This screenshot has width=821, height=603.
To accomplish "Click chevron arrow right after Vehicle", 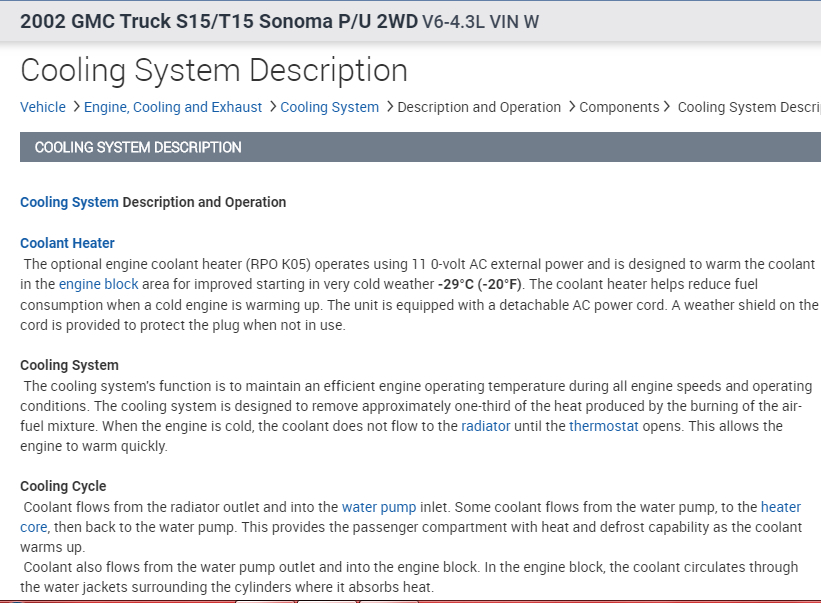I will pyautogui.click(x=75, y=107).
